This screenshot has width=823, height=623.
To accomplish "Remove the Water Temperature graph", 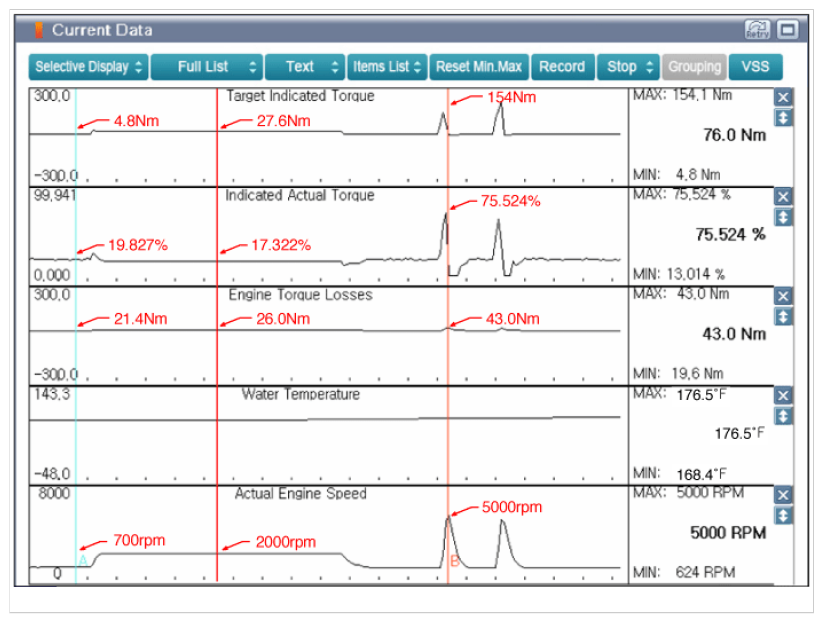I will click(x=783, y=395).
